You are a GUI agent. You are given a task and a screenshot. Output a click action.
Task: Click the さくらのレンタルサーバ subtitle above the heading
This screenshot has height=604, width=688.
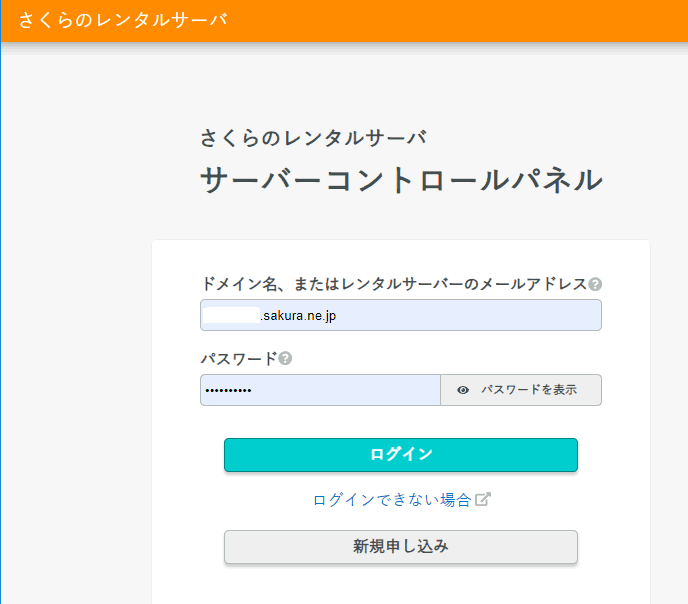(313, 138)
